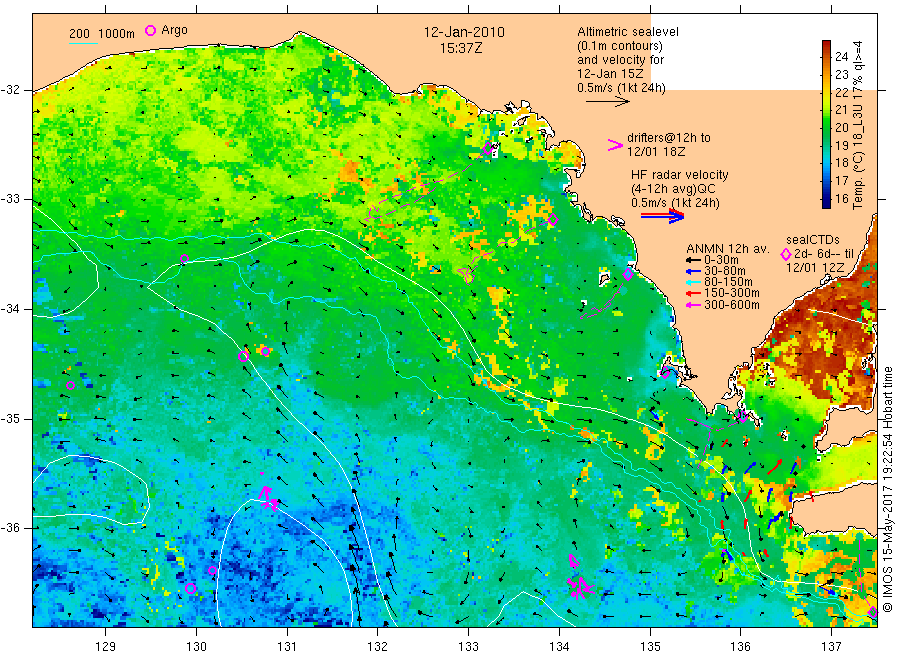
Task: Click the 'Argo' legend label
Action: tap(174, 30)
